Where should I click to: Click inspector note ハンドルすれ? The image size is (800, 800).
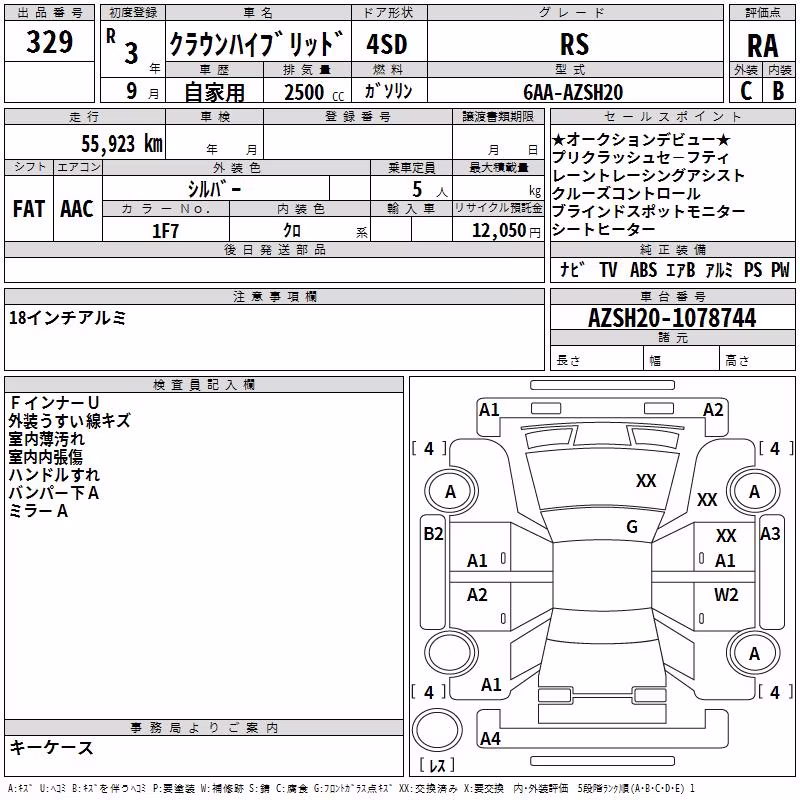click(54, 474)
